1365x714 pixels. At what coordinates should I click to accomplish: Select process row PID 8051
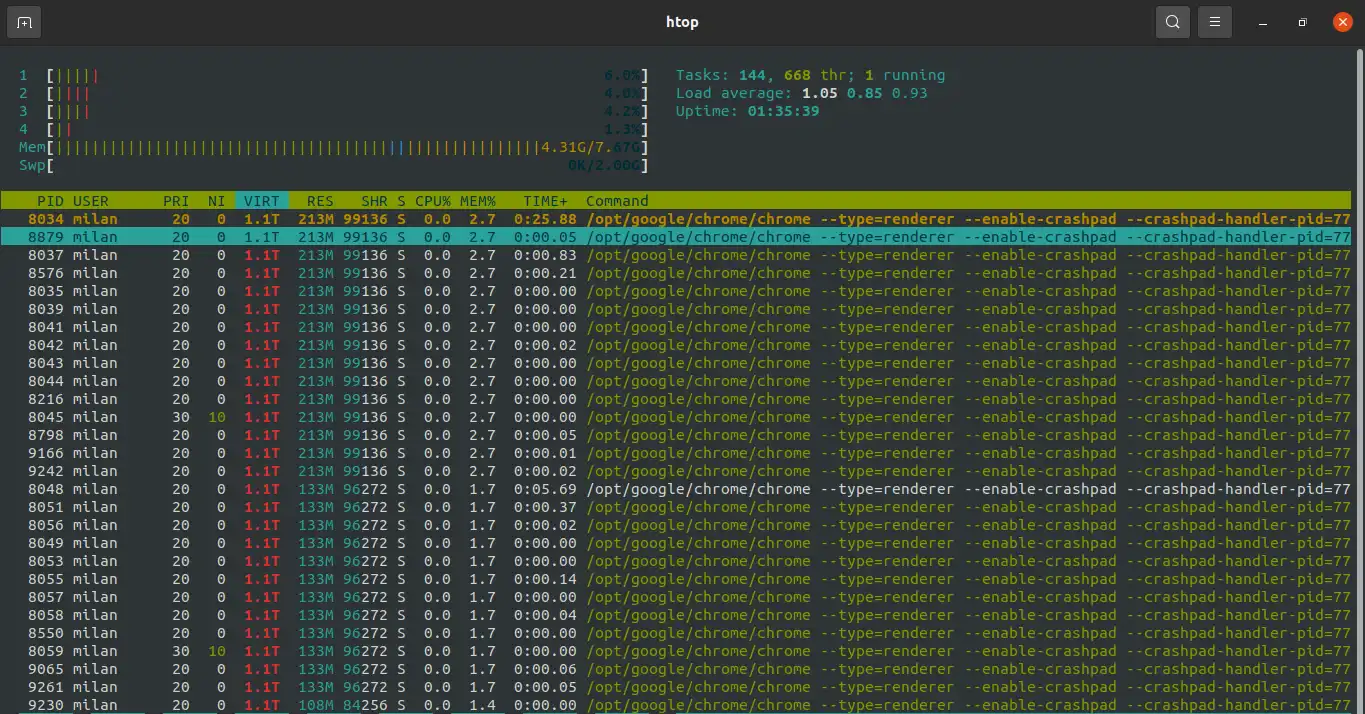tap(676, 507)
